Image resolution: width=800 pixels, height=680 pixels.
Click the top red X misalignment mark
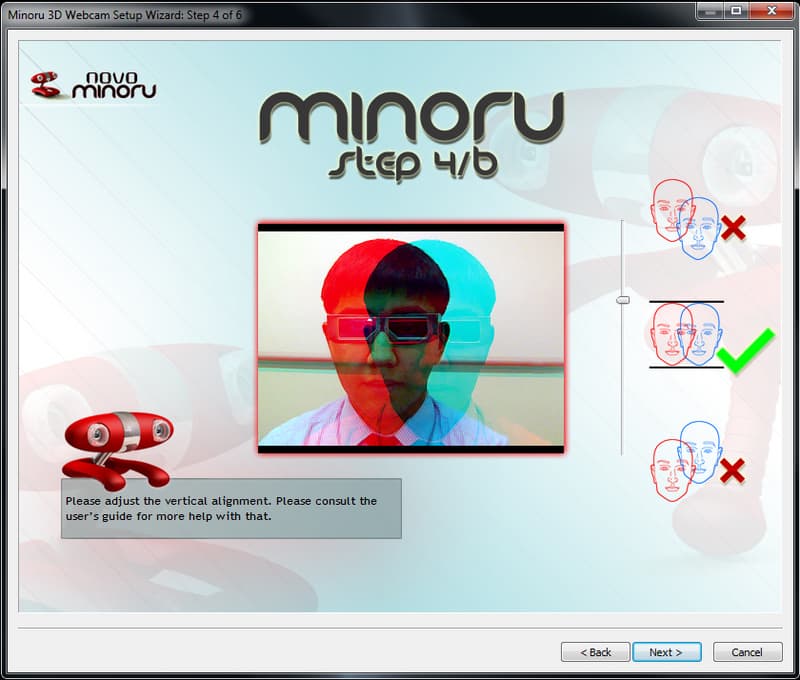click(x=733, y=228)
